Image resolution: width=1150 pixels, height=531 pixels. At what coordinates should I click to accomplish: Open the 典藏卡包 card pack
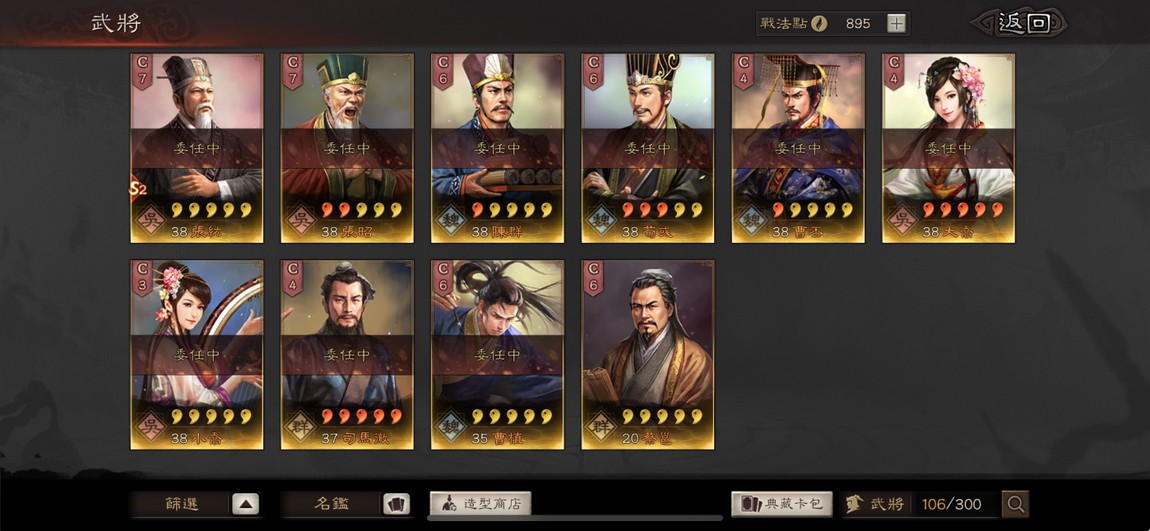tap(782, 504)
